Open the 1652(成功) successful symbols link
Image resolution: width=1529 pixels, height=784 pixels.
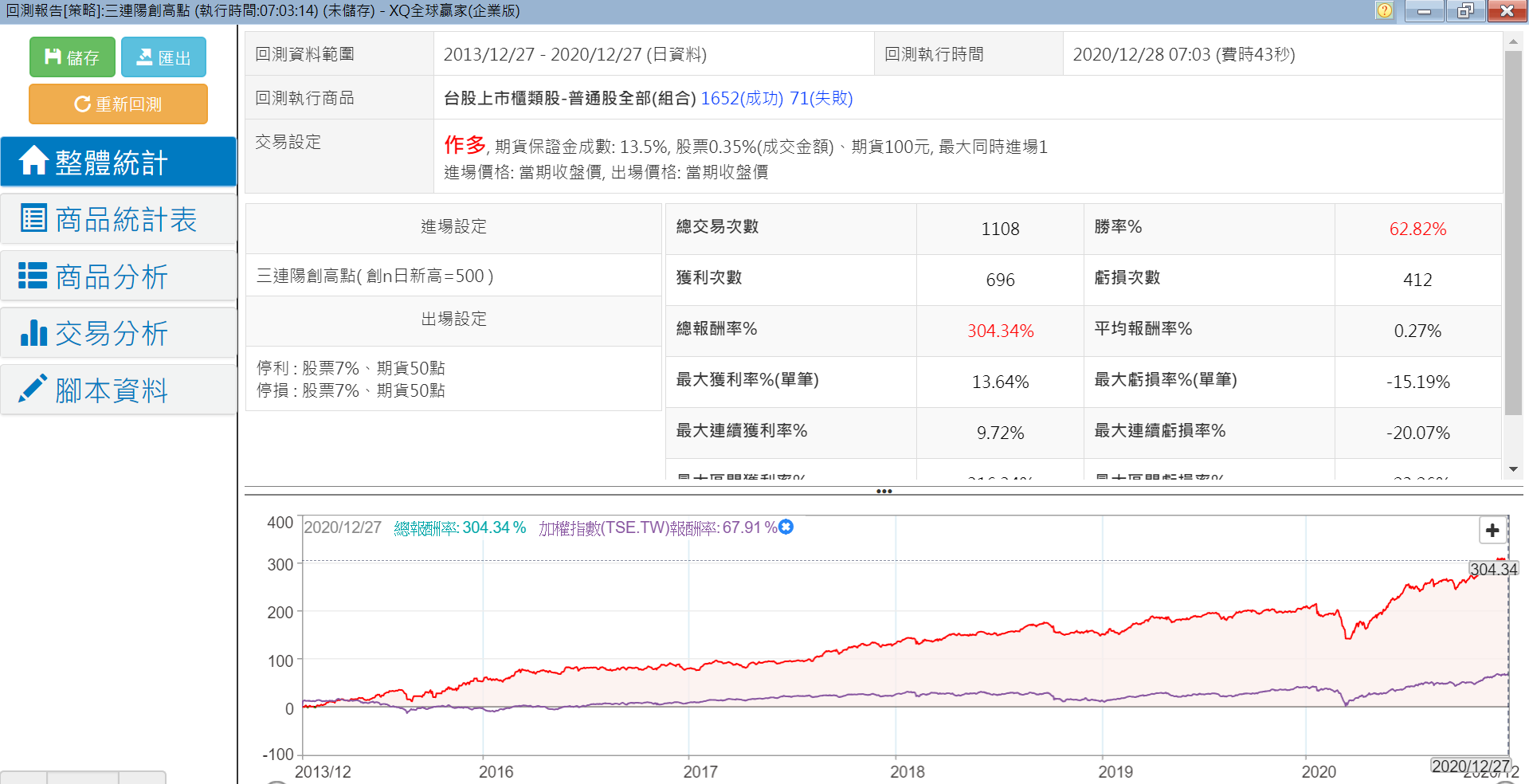point(742,98)
